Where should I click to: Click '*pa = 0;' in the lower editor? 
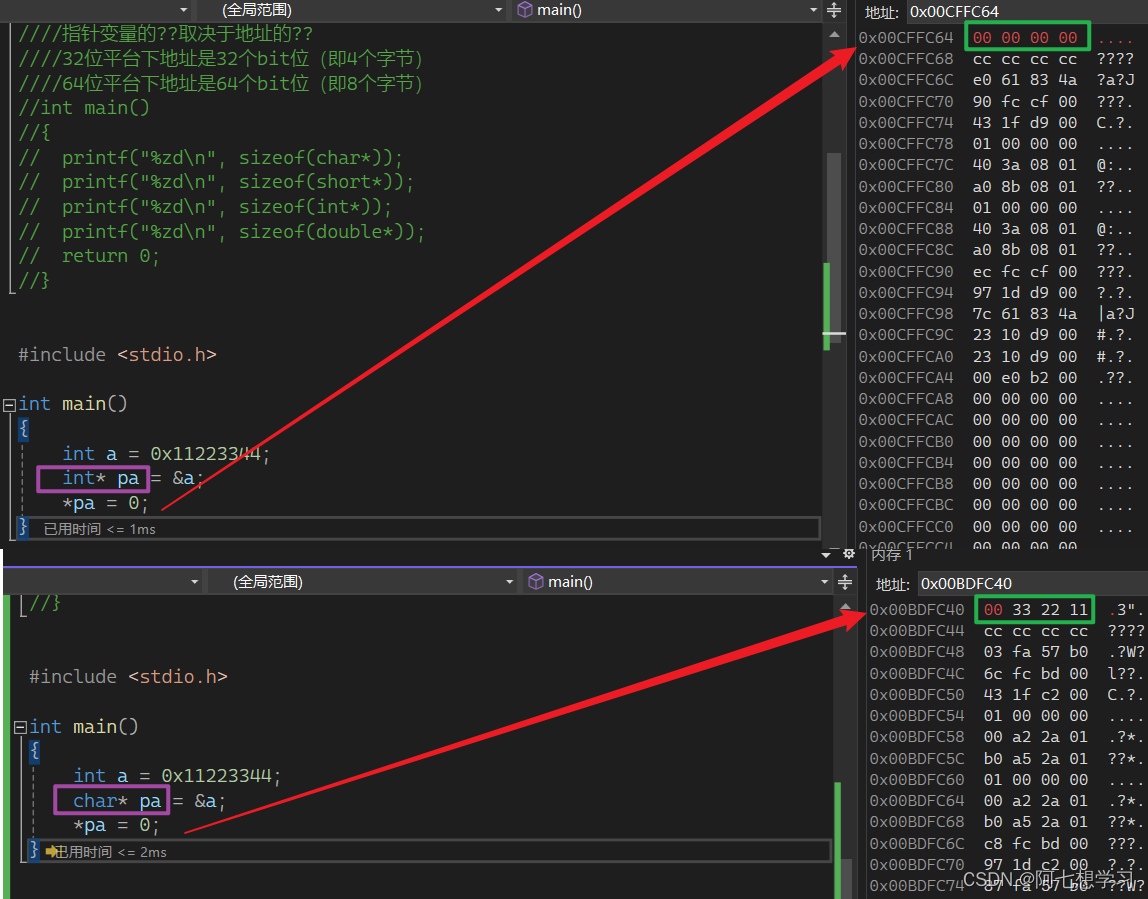[x=116, y=826]
